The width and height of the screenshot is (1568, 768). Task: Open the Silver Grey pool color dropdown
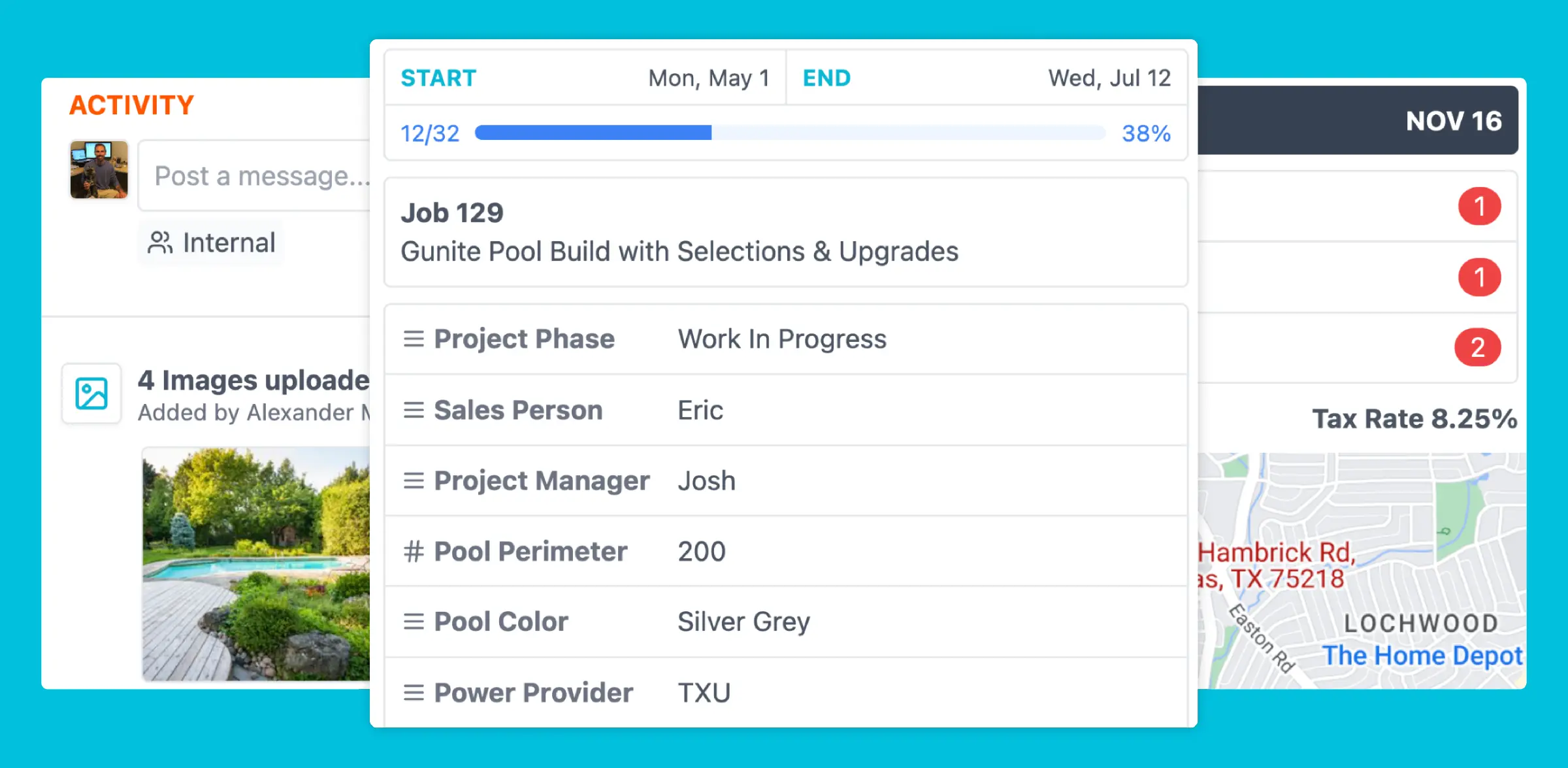click(x=743, y=622)
